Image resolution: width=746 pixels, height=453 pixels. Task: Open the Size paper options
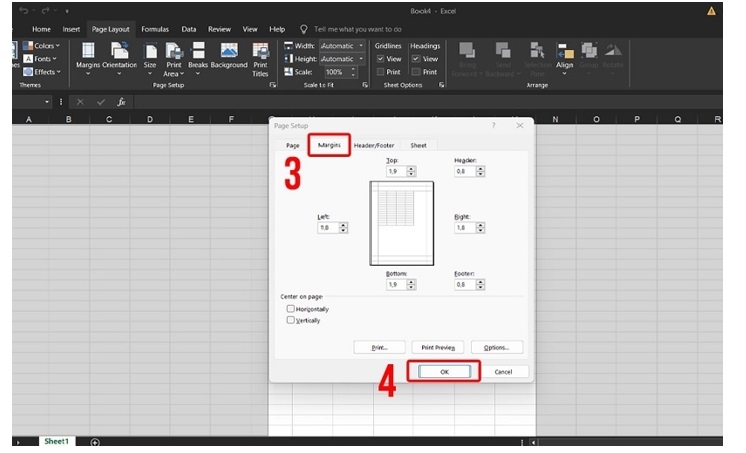[150, 55]
